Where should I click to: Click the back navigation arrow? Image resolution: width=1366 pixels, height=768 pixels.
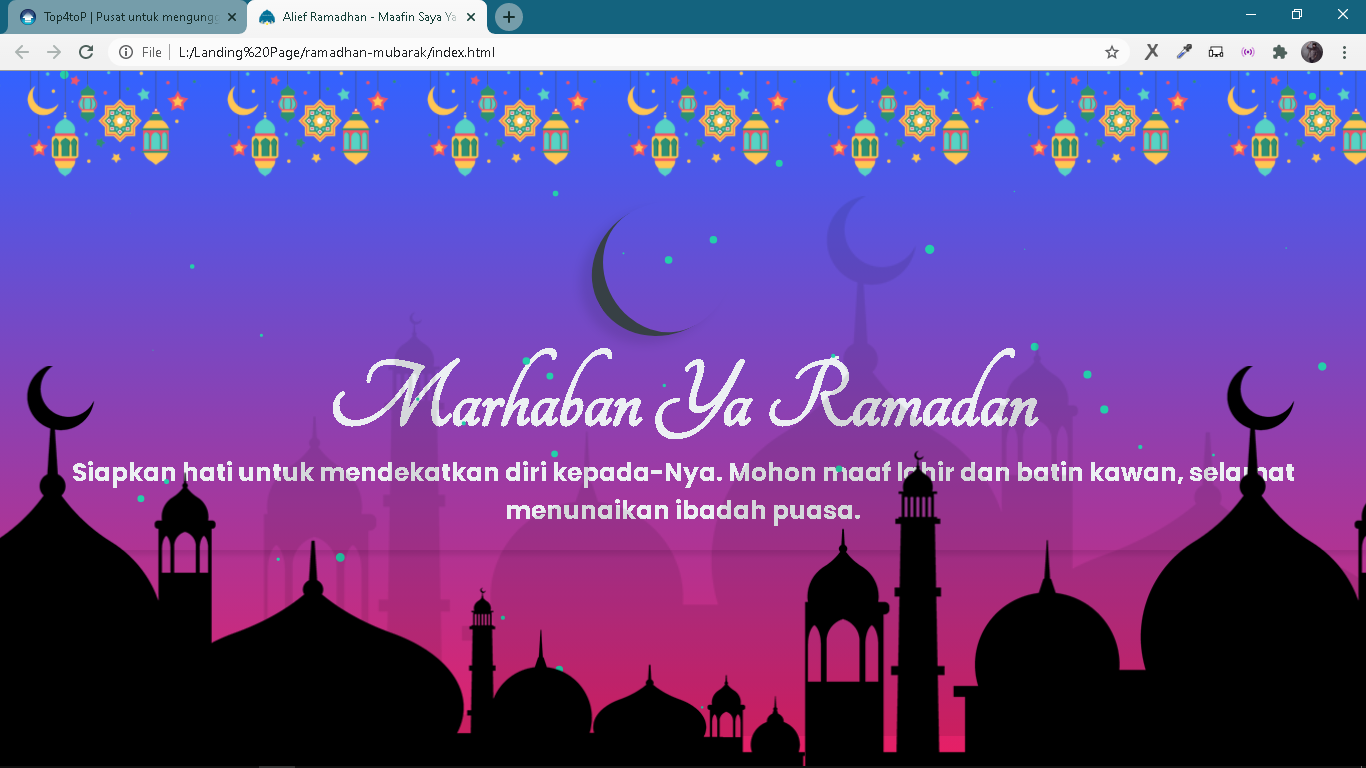20,52
